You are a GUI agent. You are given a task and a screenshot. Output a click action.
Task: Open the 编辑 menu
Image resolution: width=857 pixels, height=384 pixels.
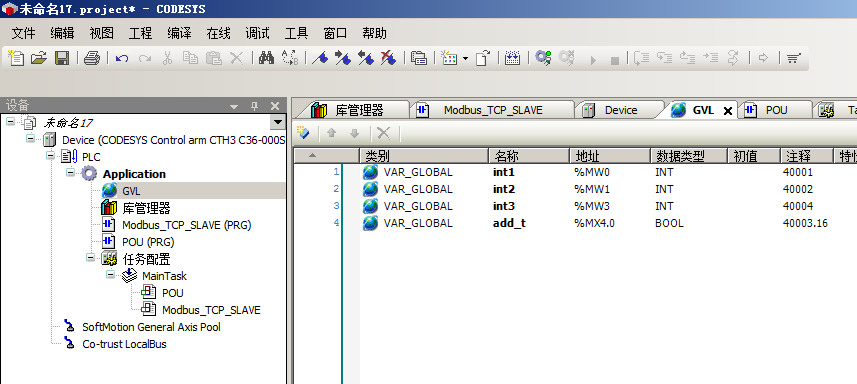(x=62, y=33)
